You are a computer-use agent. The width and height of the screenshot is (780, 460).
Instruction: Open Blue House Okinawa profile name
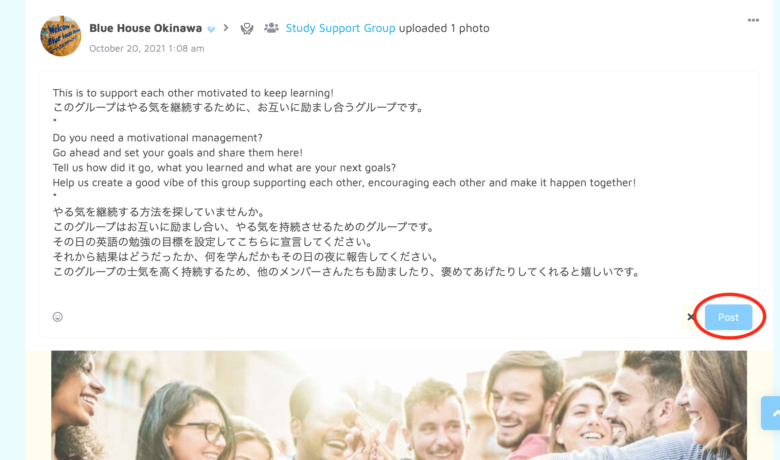[145, 28]
